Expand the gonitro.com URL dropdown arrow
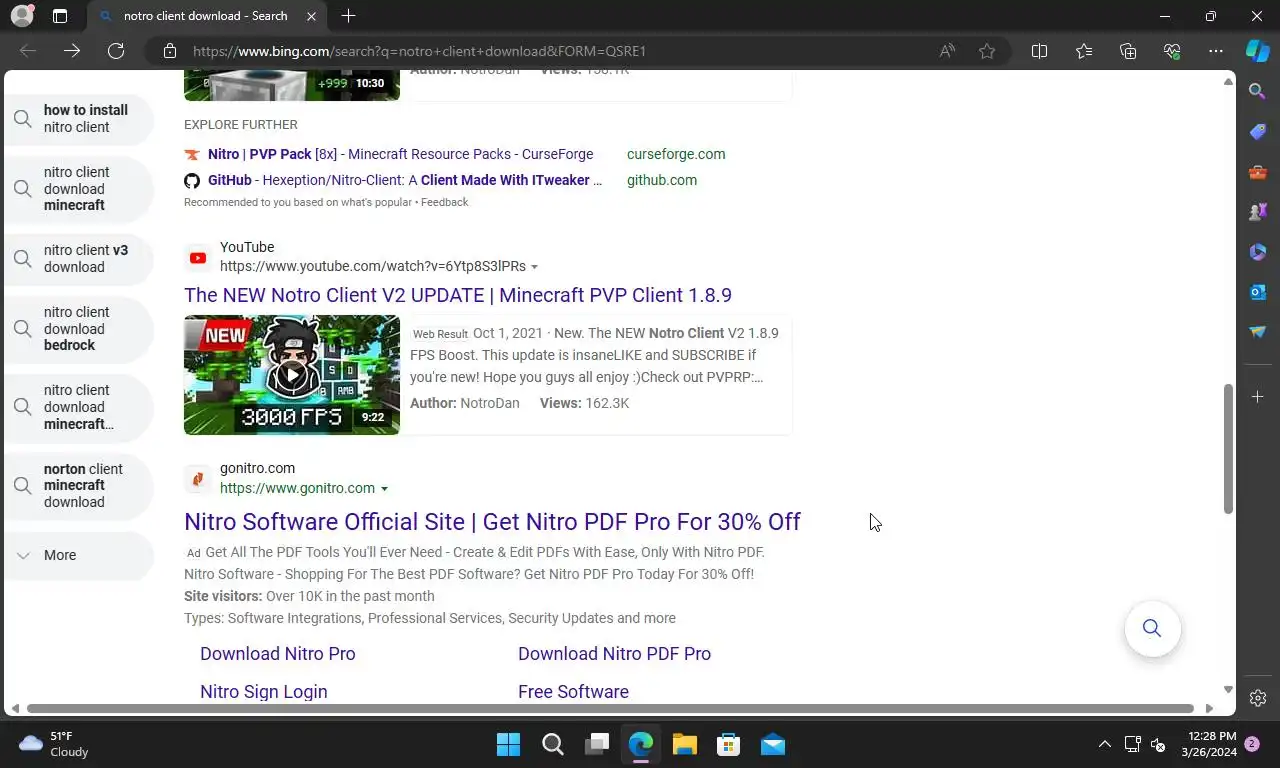The height and width of the screenshot is (768, 1280). point(384,489)
